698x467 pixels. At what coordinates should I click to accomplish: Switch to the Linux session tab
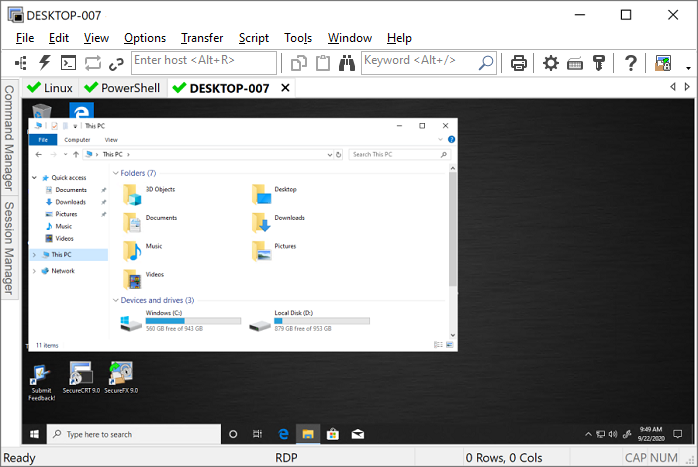[50, 88]
